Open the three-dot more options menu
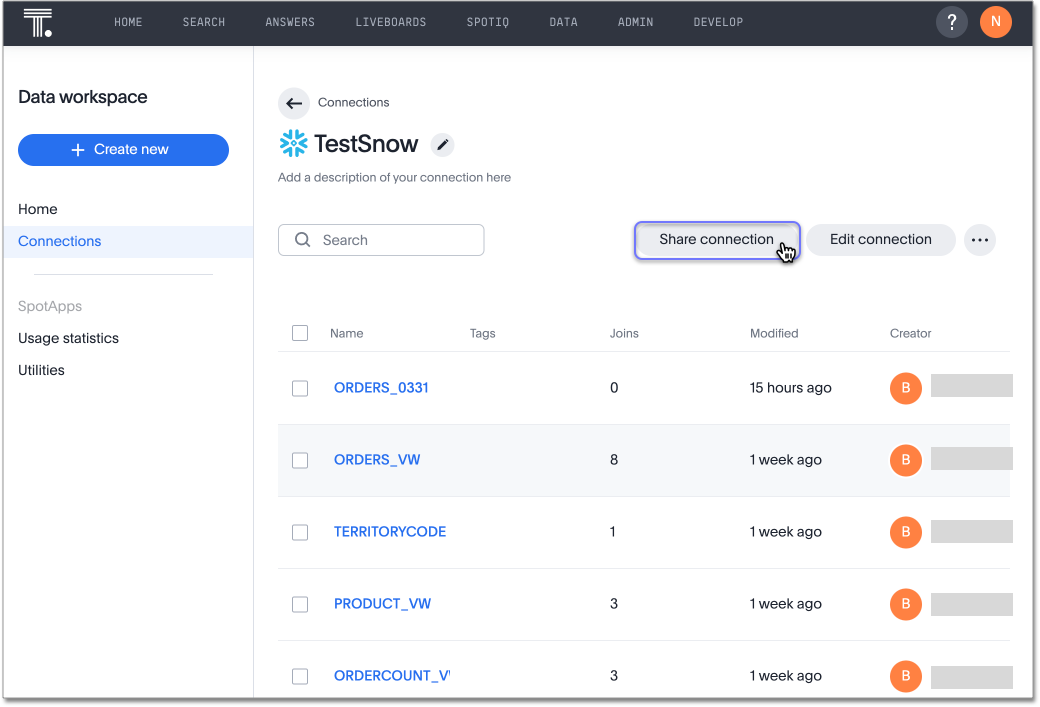 pyautogui.click(x=979, y=240)
